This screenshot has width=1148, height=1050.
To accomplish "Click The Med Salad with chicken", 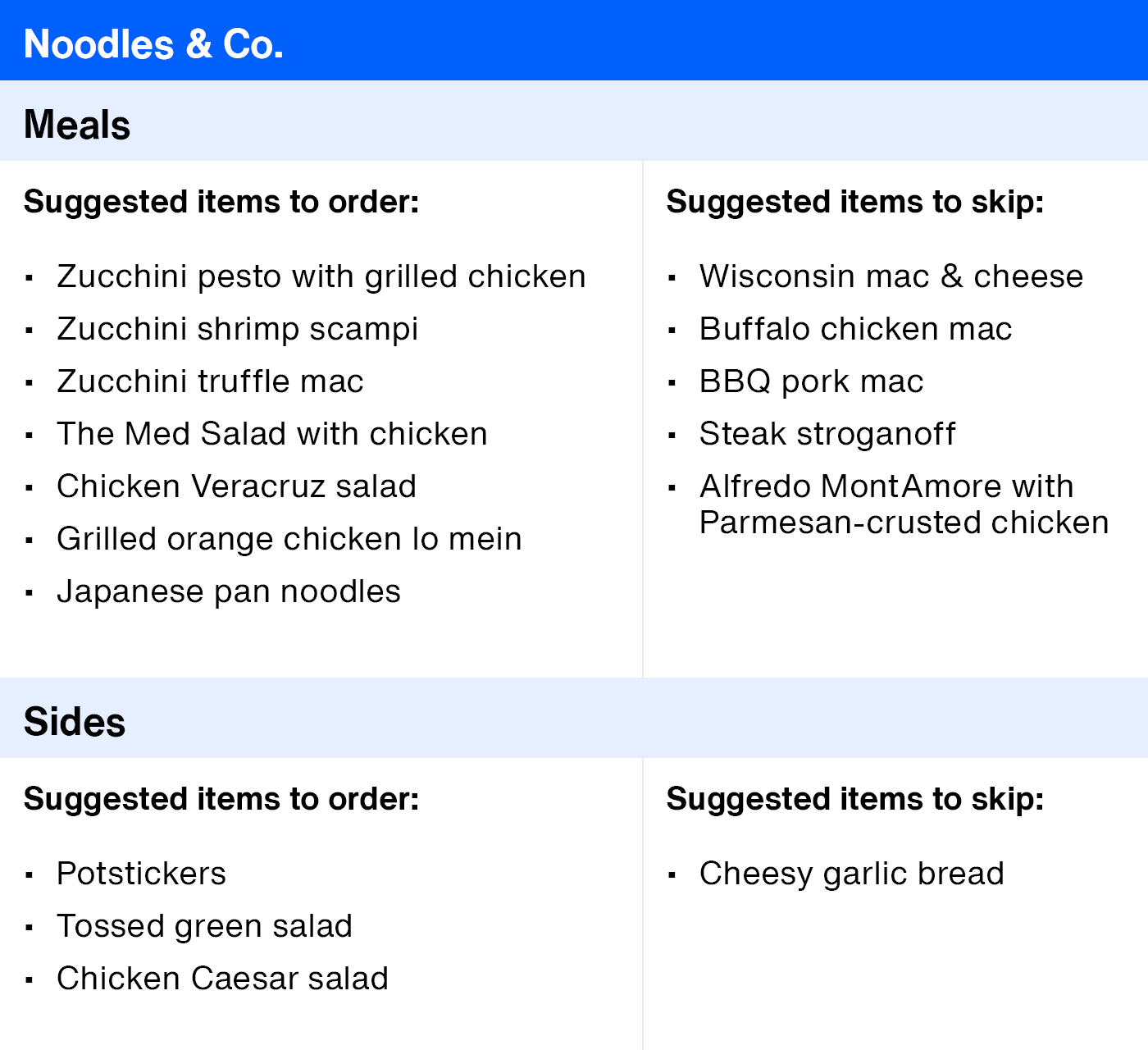I will tap(272, 434).
